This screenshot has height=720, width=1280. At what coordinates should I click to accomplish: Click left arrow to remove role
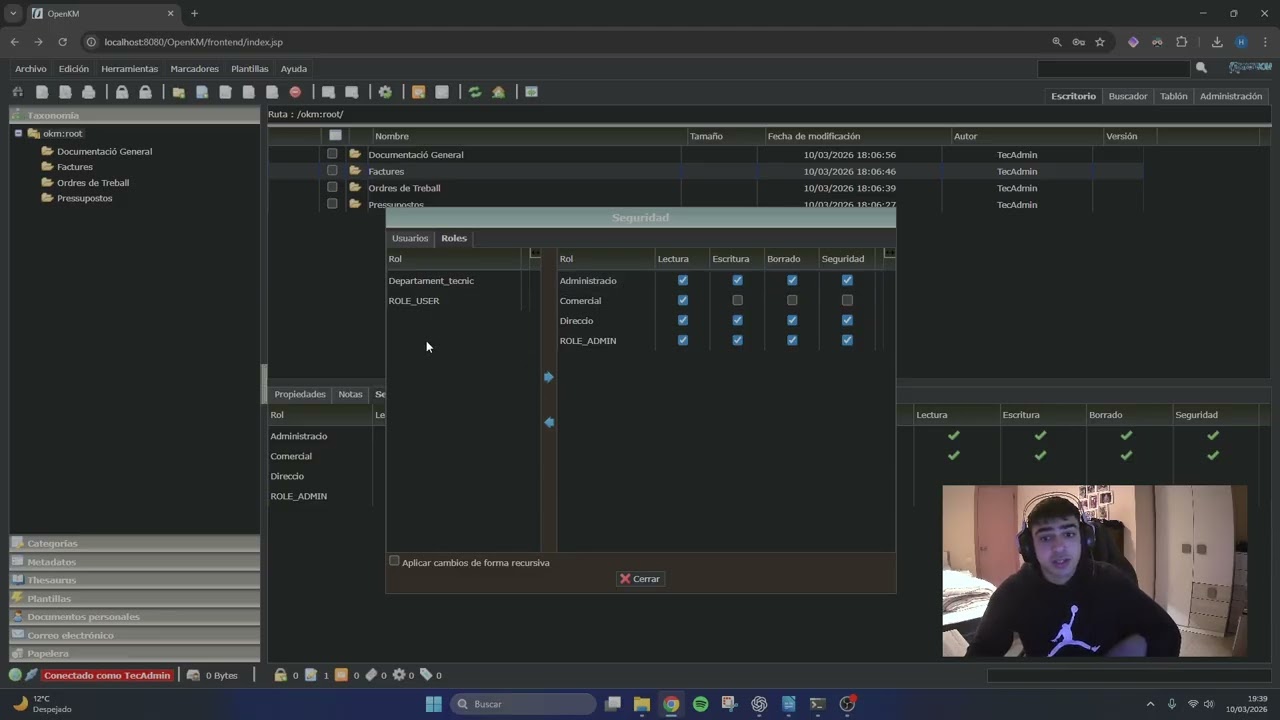point(549,422)
